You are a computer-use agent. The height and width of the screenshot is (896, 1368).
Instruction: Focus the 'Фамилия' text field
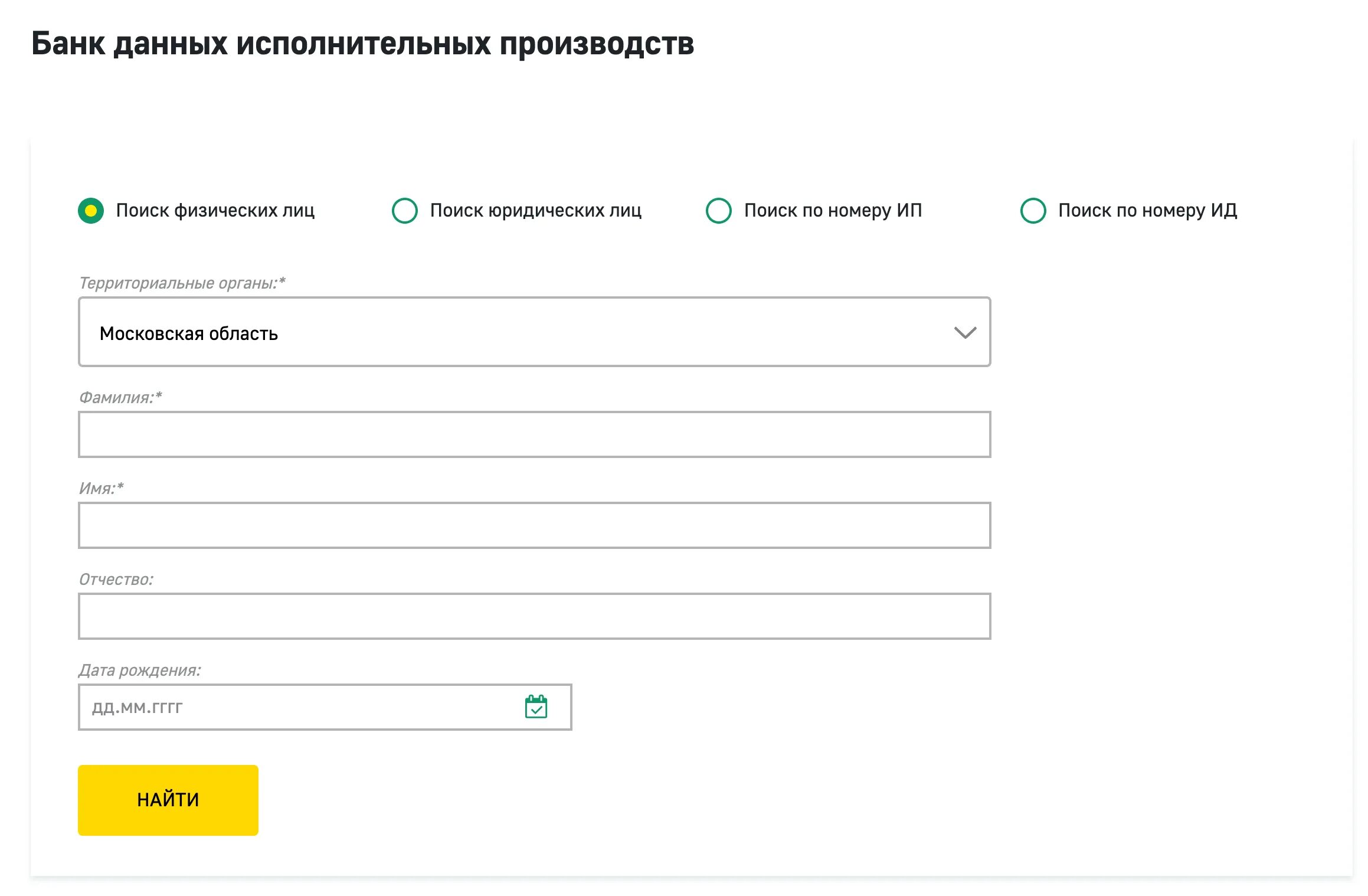point(534,434)
